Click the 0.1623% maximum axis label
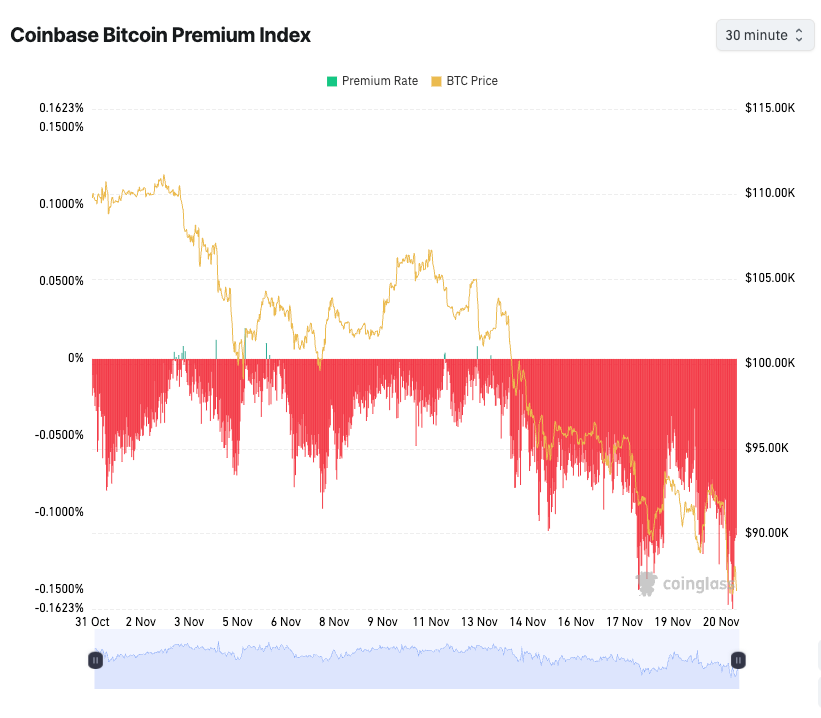Image resolution: width=821 pixels, height=718 pixels. click(x=62, y=108)
